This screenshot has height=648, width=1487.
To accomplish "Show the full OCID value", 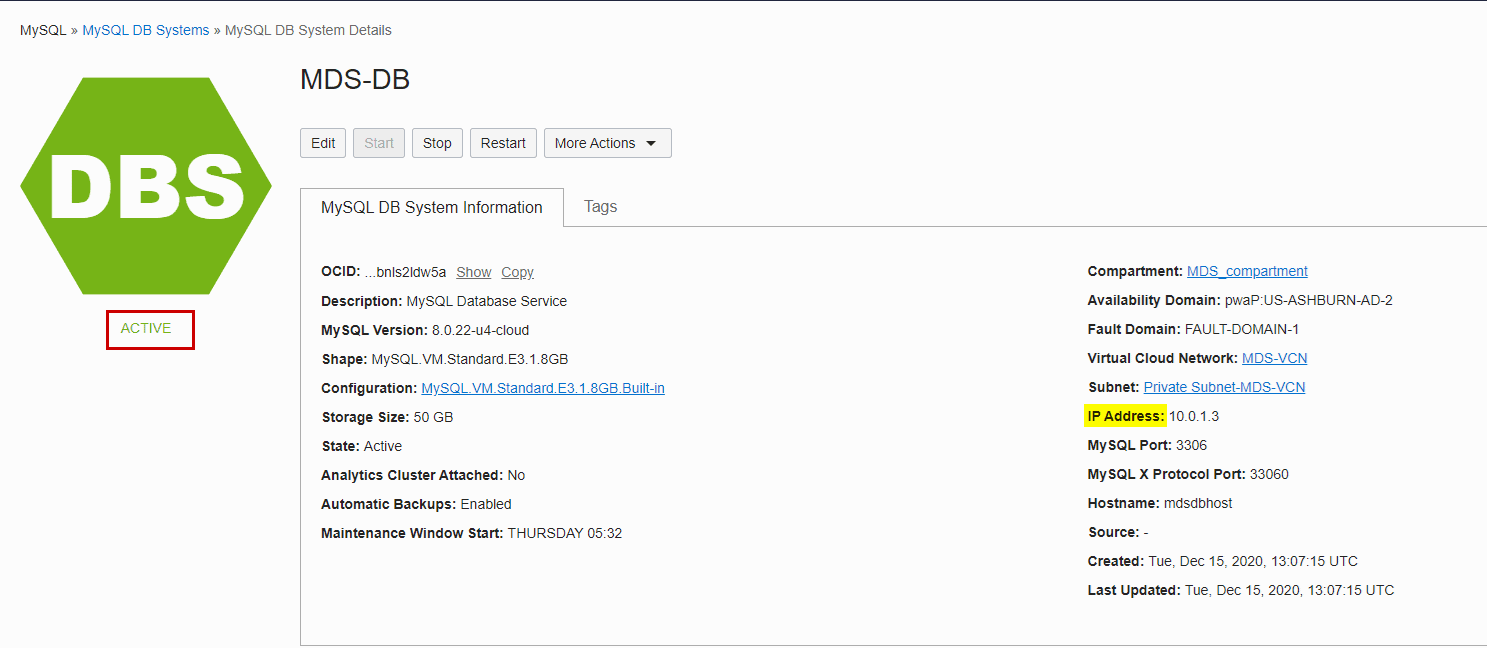I will 473,271.
